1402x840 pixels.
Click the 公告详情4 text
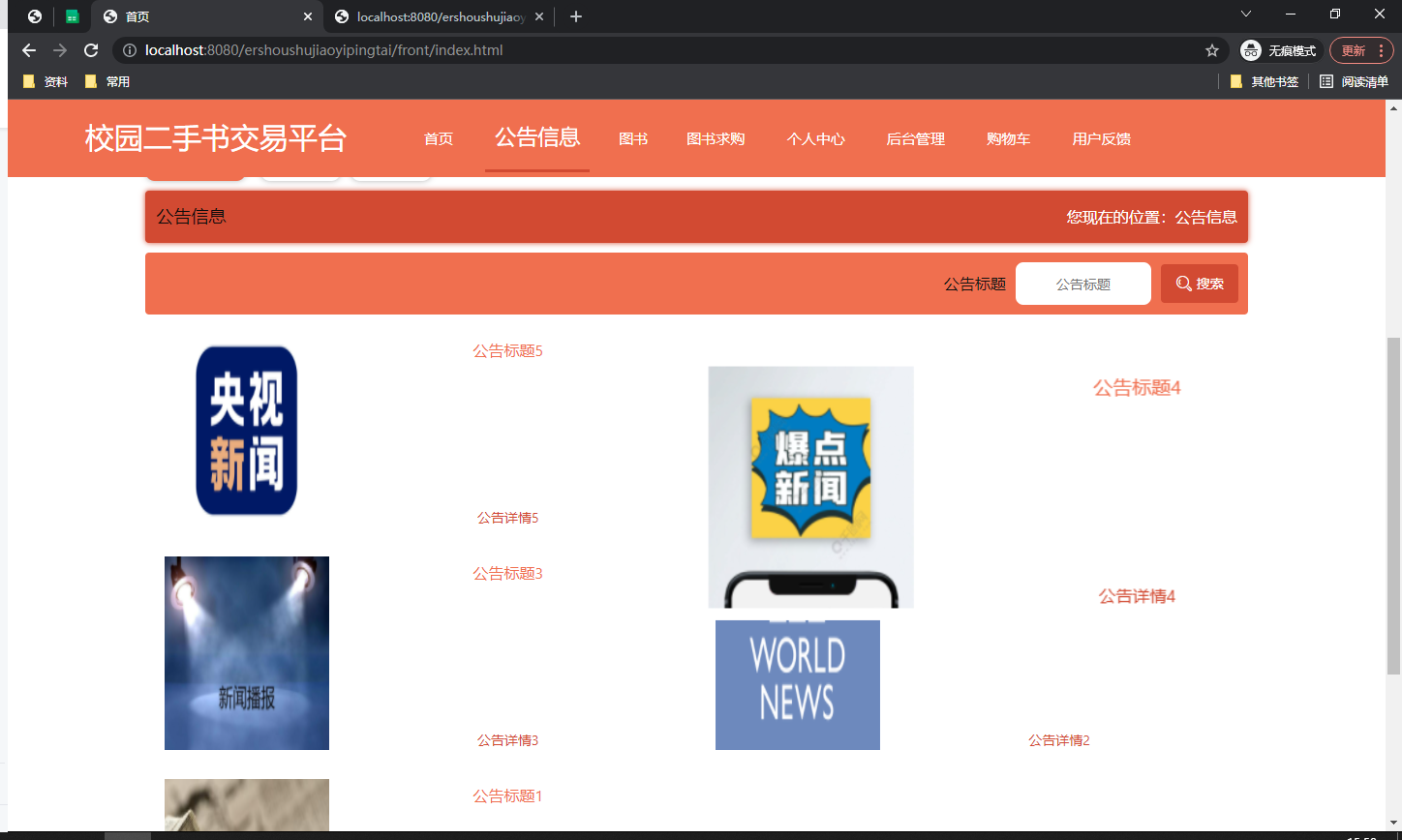pyautogui.click(x=1137, y=596)
